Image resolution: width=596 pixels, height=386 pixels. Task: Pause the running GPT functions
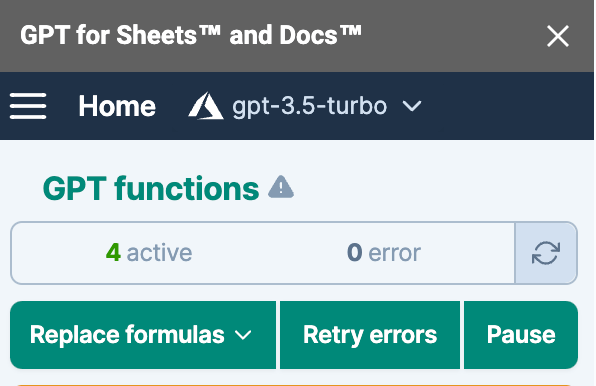pyautogui.click(x=521, y=335)
